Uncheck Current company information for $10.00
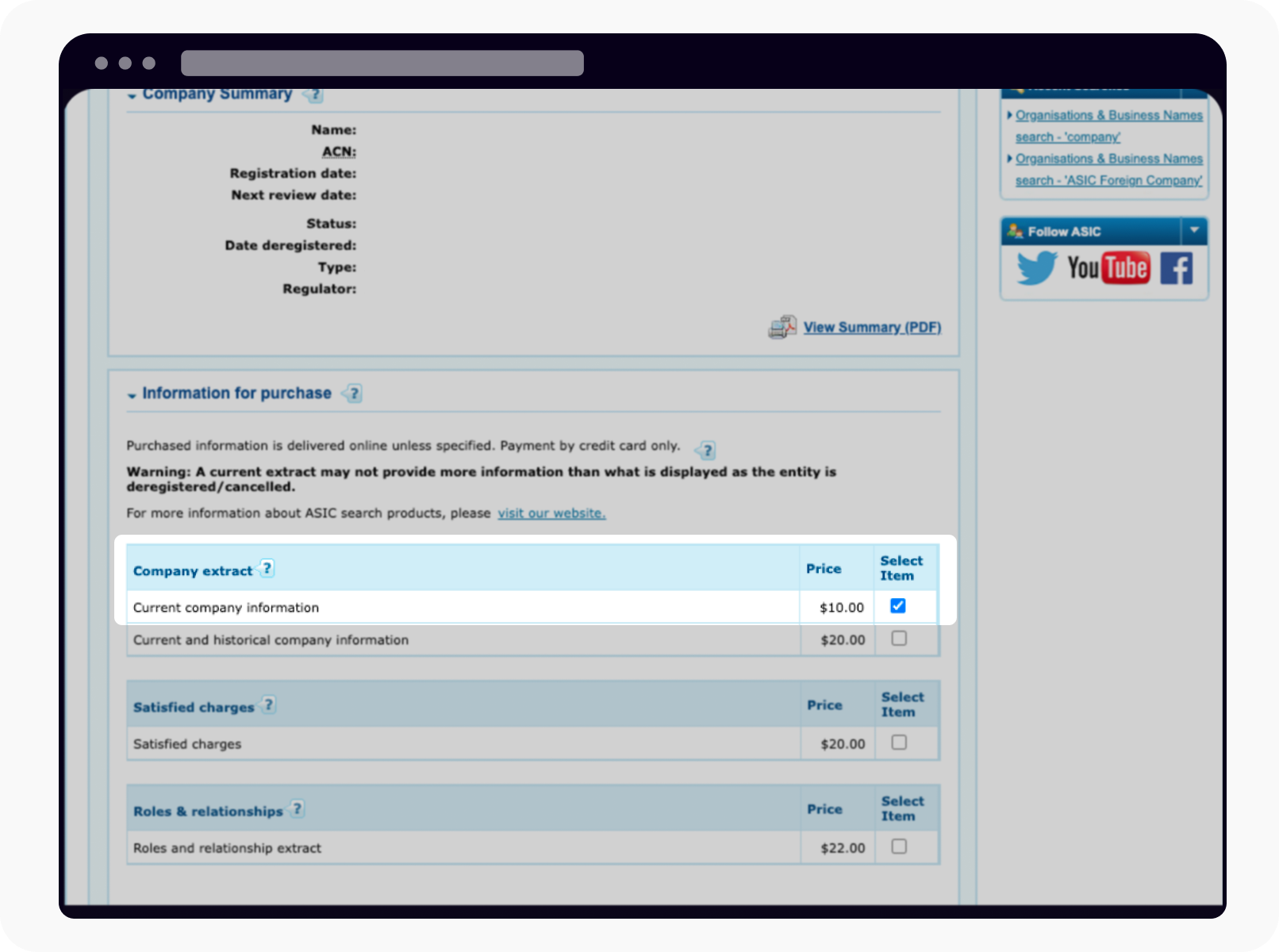The width and height of the screenshot is (1279, 952). (897, 605)
